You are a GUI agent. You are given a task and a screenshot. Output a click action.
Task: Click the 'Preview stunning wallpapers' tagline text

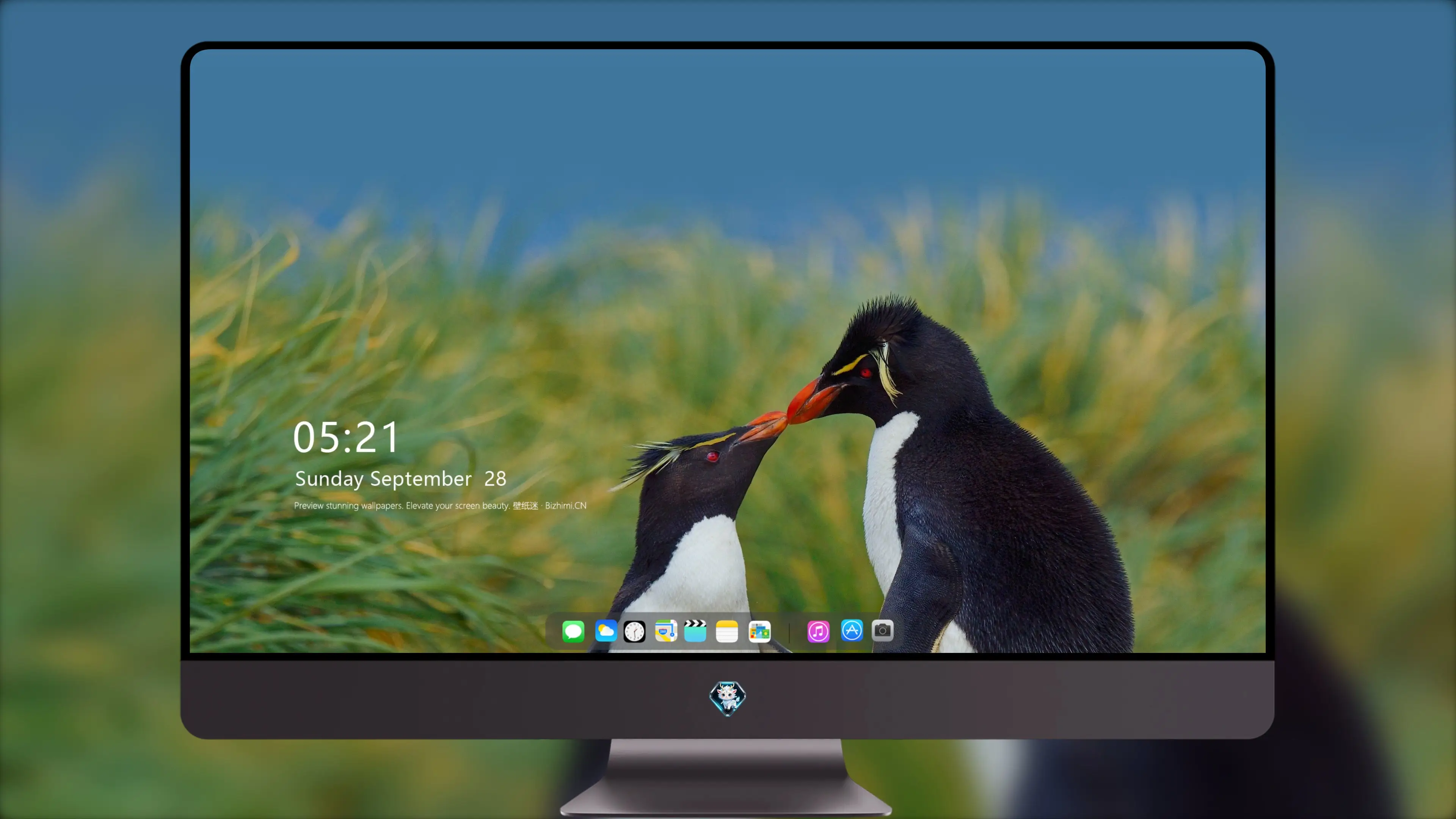tap(440, 505)
